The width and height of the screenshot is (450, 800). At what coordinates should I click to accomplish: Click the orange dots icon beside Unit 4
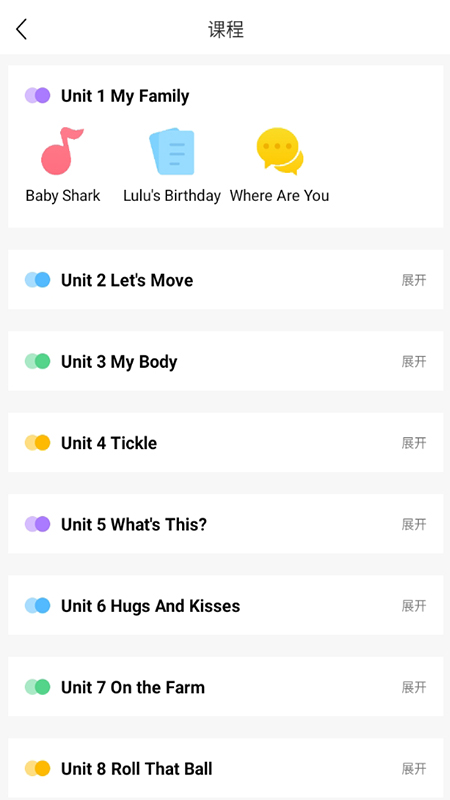[37, 442]
